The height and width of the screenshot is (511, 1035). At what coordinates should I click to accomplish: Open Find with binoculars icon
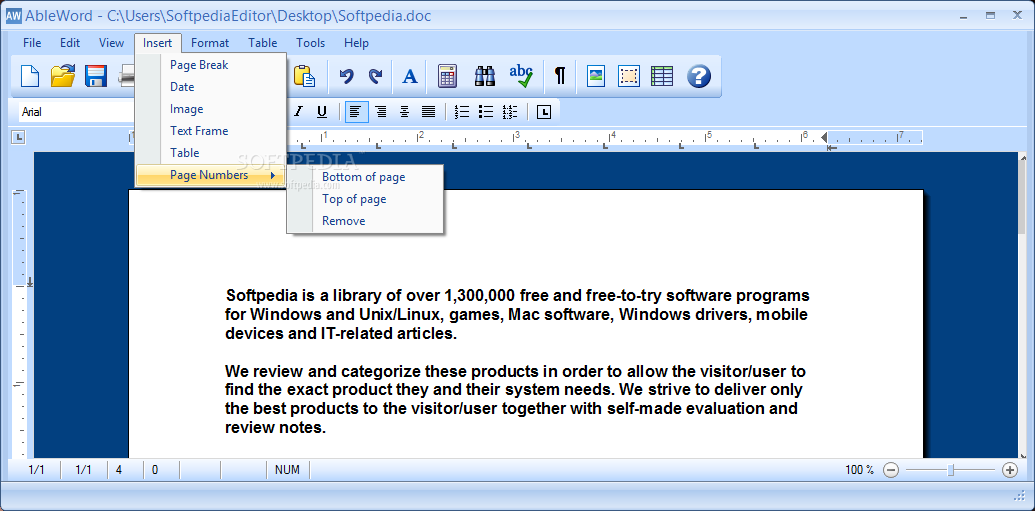[485, 76]
